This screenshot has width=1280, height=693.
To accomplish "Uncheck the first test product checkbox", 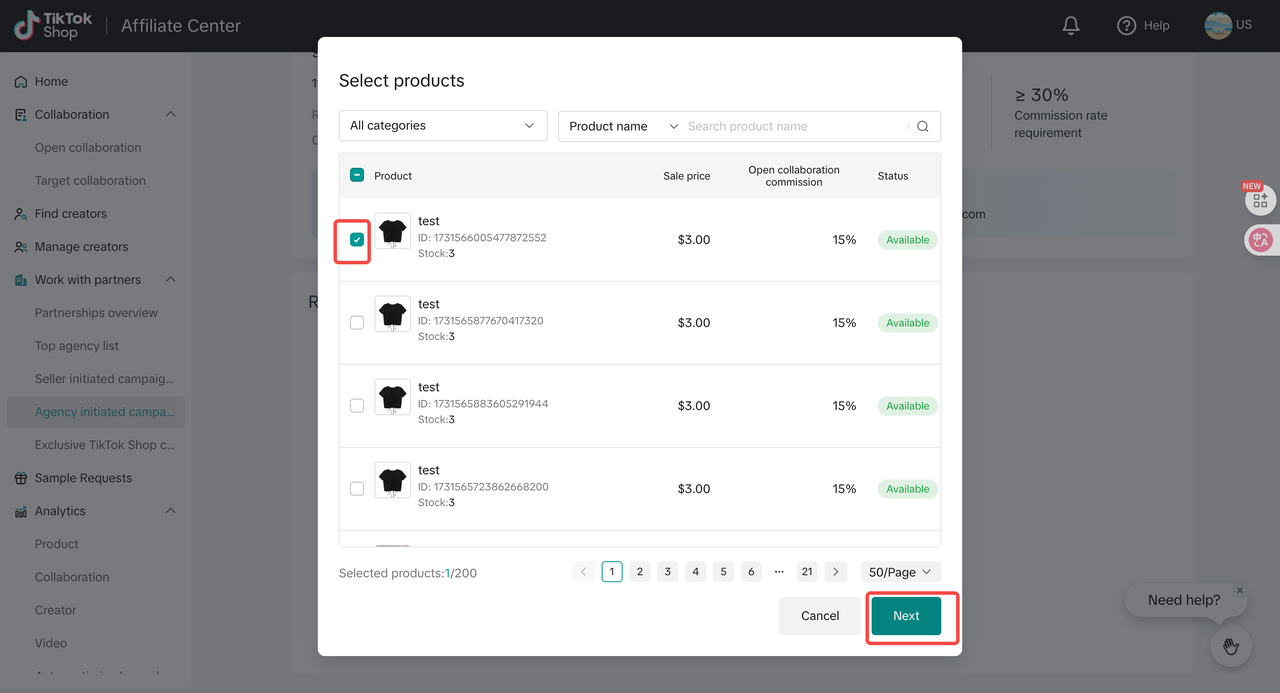I will coord(357,240).
